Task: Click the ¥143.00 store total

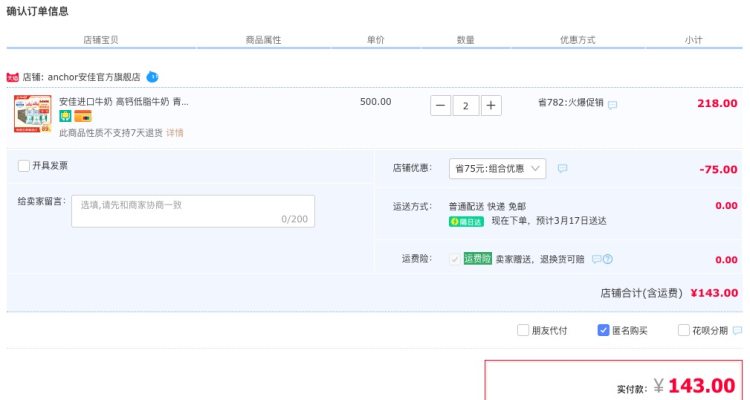Action: point(714,293)
